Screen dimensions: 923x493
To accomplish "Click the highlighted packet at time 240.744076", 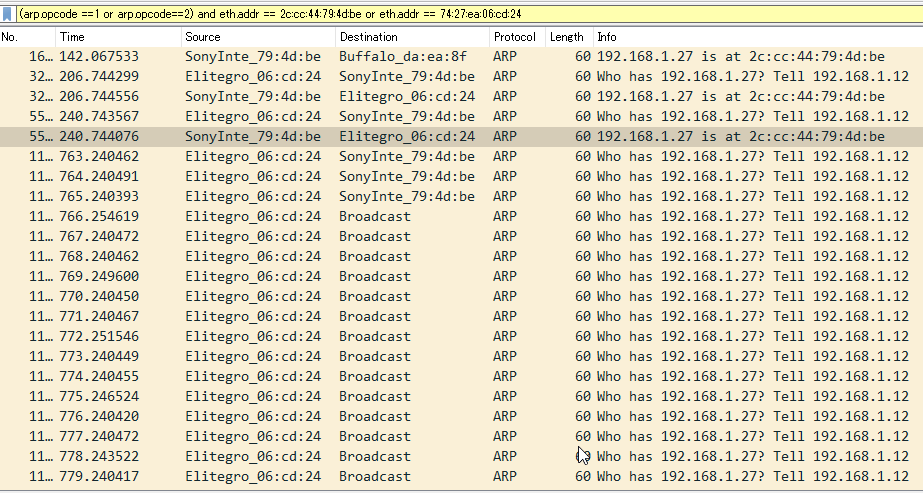I will (x=462, y=136).
